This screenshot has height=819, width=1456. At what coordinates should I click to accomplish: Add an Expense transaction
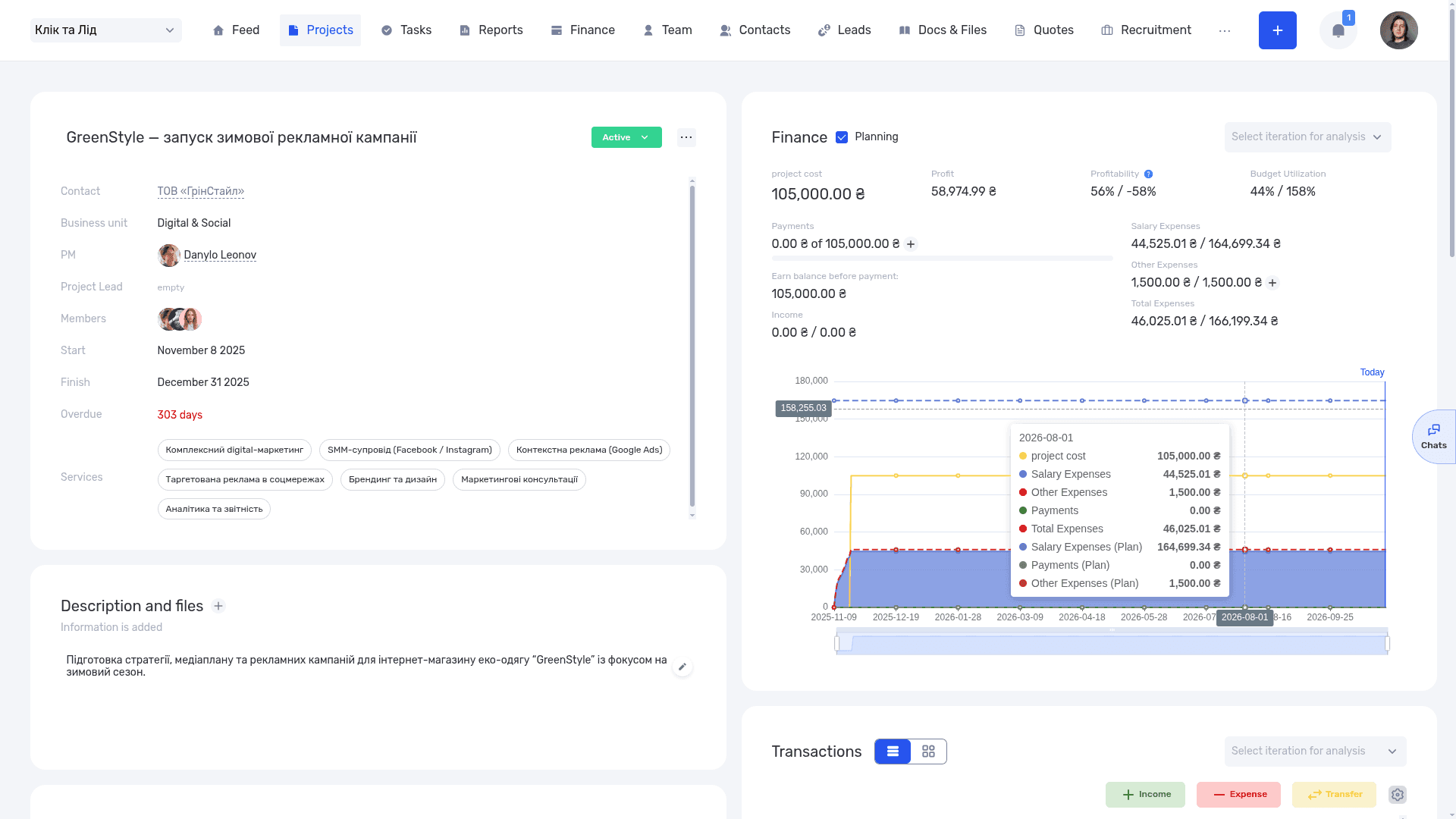point(1238,795)
